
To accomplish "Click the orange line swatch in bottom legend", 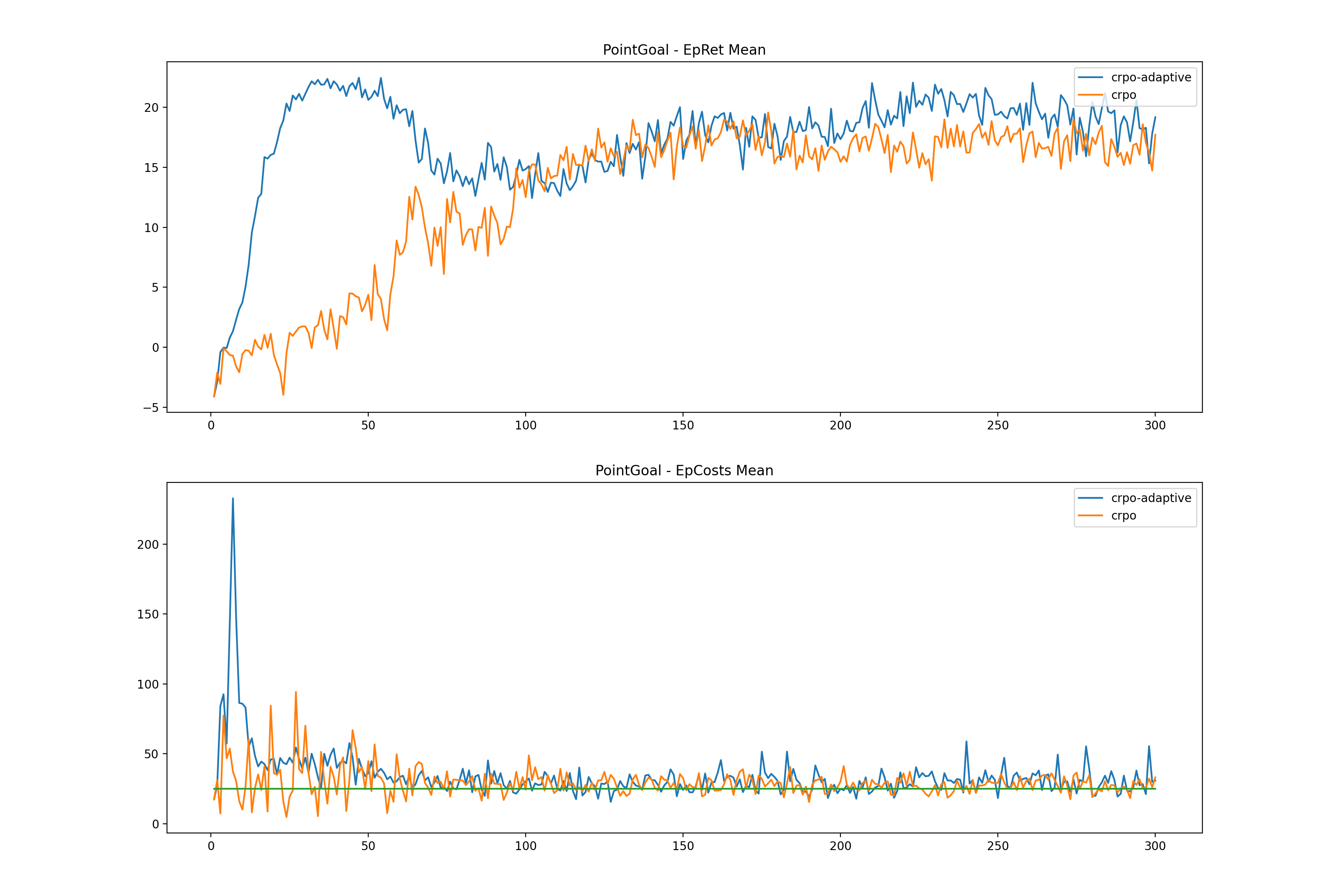I will 1090,515.
